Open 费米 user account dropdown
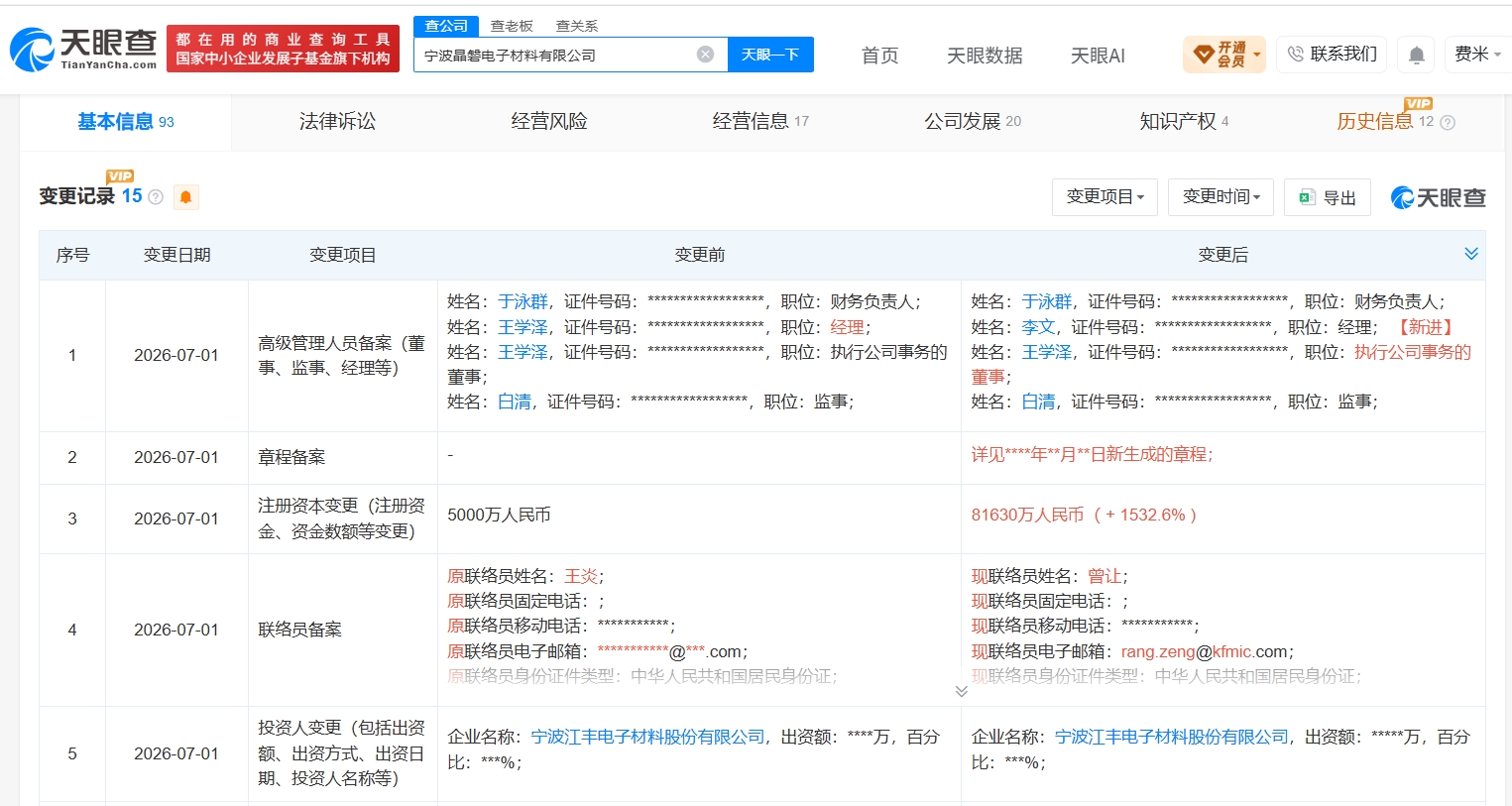Image resolution: width=1512 pixels, height=806 pixels. 1476,55
